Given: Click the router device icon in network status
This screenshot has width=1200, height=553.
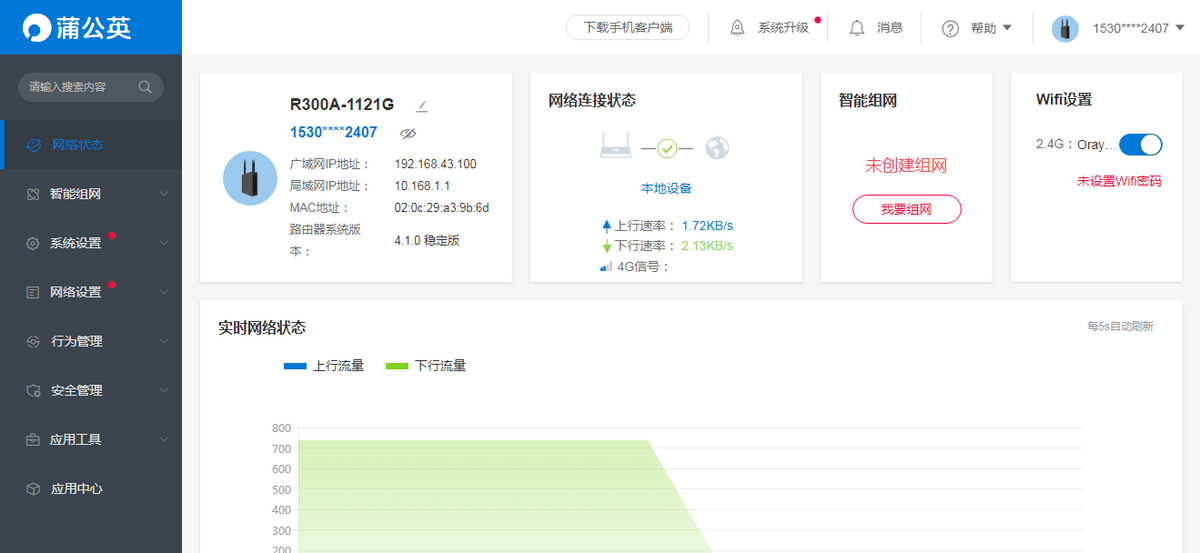Looking at the screenshot, I should [x=616, y=148].
